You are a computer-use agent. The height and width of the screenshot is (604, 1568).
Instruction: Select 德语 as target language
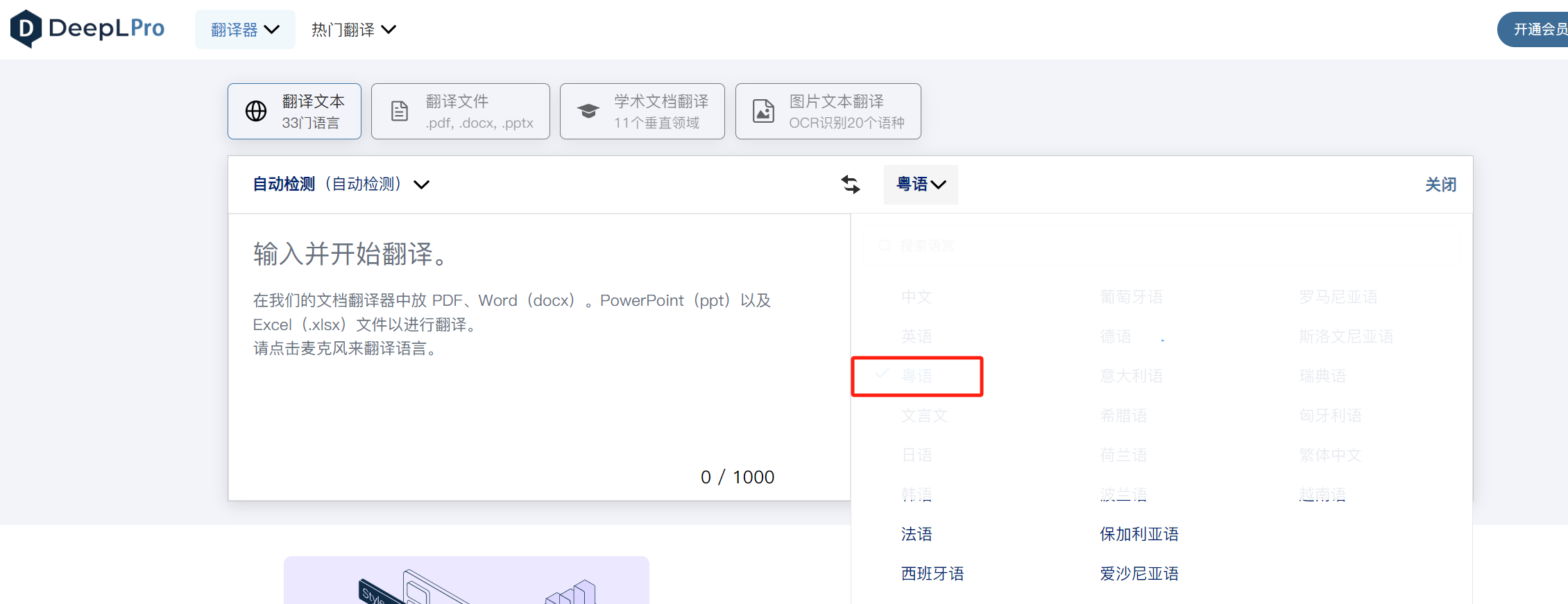[x=1116, y=336]
